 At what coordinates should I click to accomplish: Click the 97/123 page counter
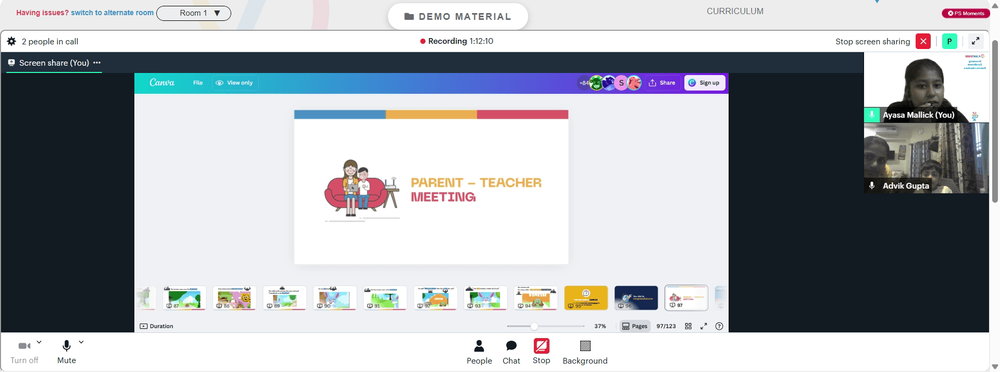point(666,326)
